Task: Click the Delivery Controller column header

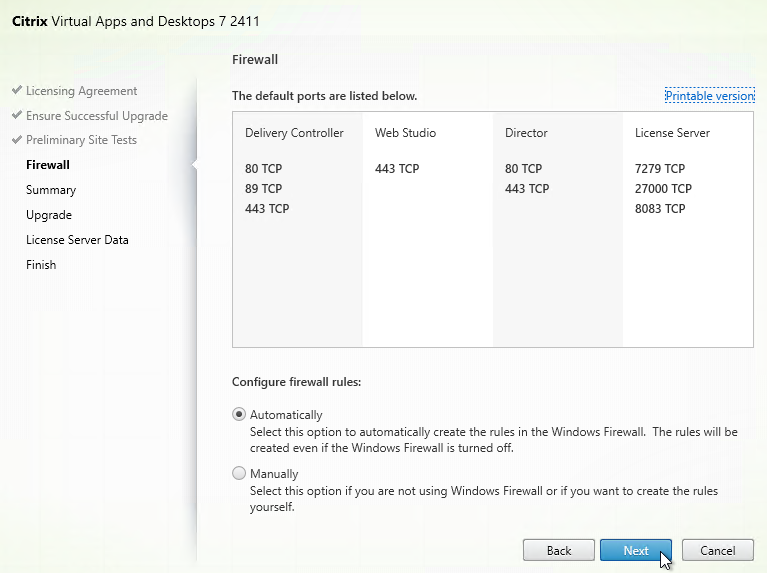Action: (294, 133)
